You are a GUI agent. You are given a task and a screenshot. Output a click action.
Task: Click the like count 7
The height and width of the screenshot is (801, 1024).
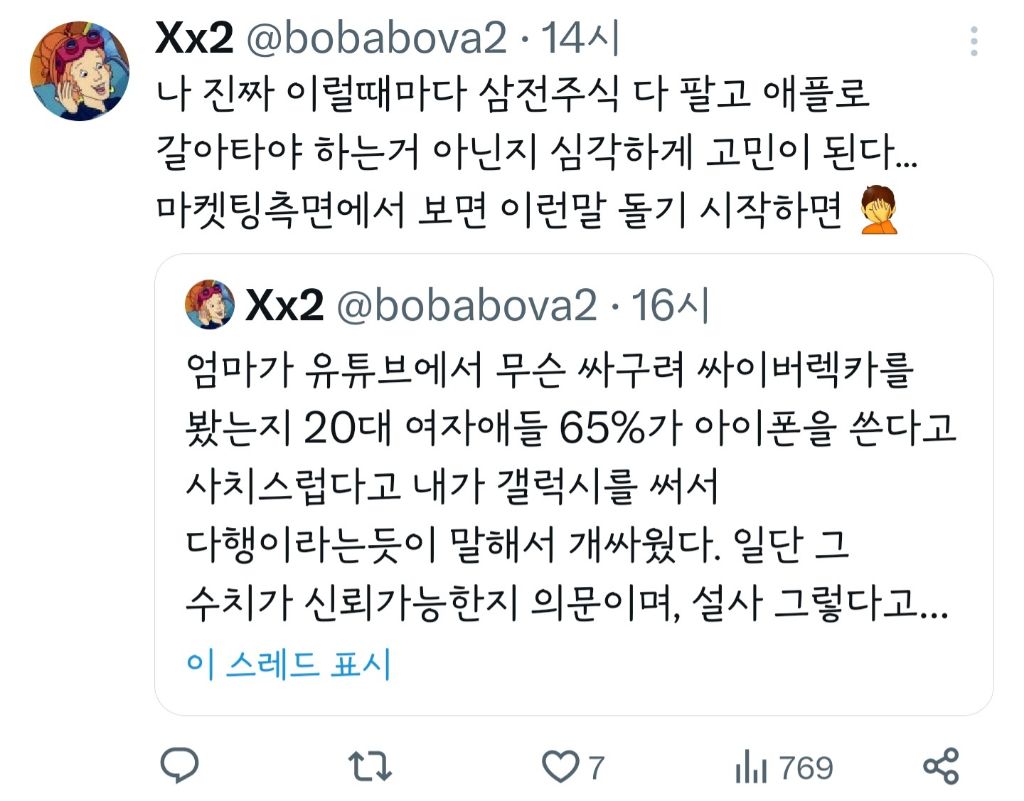coord(596,767)
